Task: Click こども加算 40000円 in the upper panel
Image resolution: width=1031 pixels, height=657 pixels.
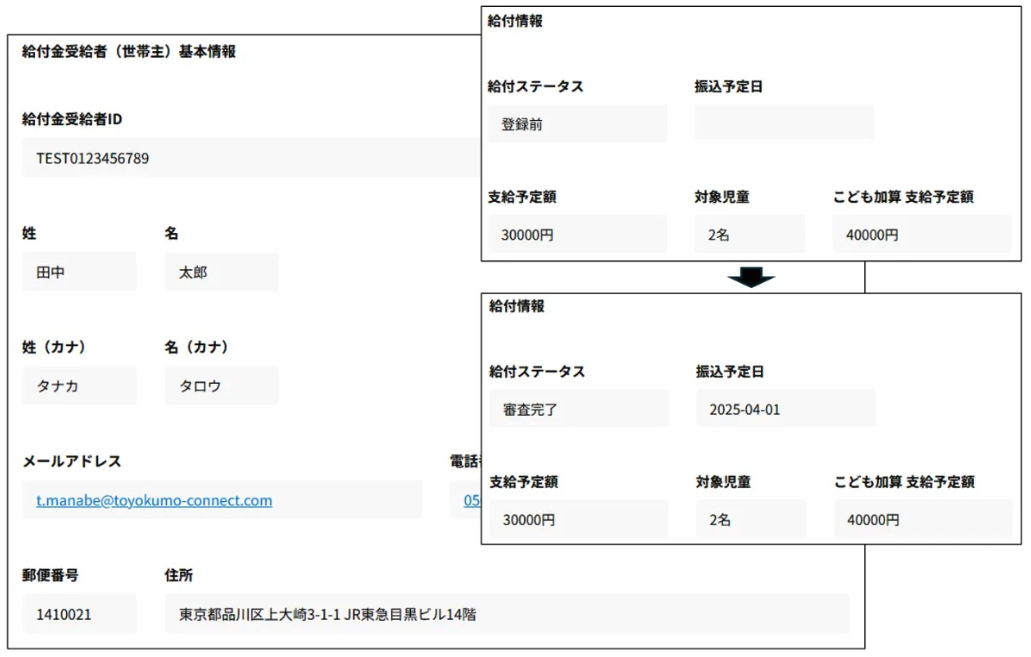Action: (x=921, y=235)
